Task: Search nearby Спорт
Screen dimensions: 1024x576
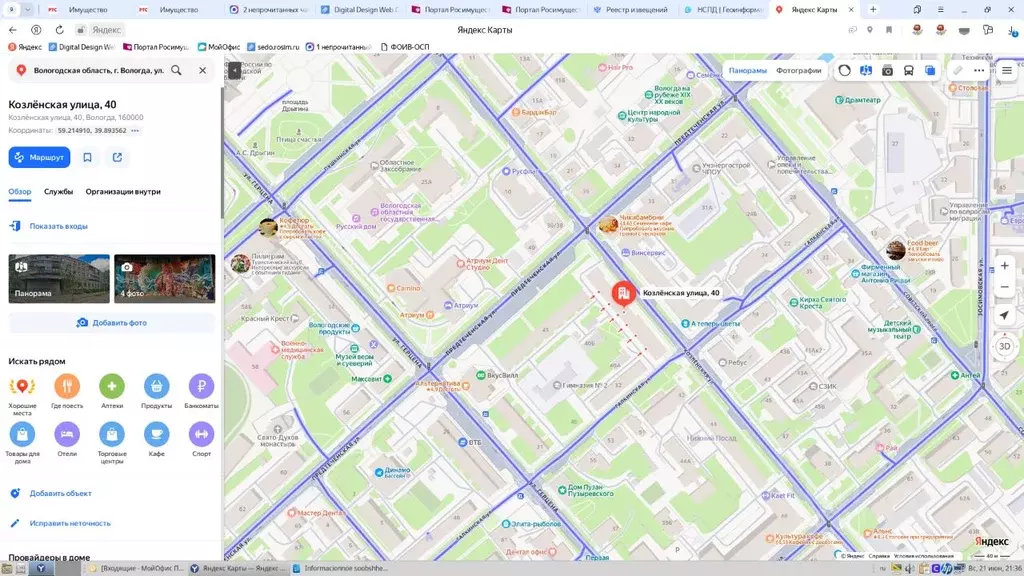Action: [201, 440]
